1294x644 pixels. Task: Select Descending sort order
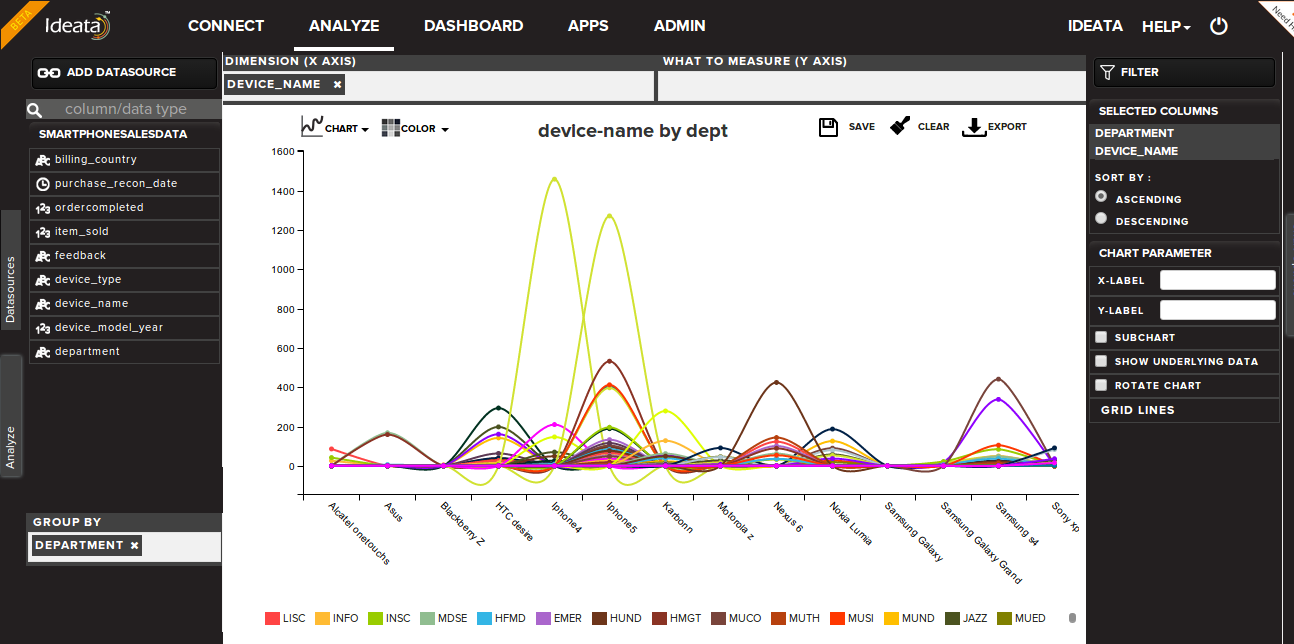point(1101,218)
